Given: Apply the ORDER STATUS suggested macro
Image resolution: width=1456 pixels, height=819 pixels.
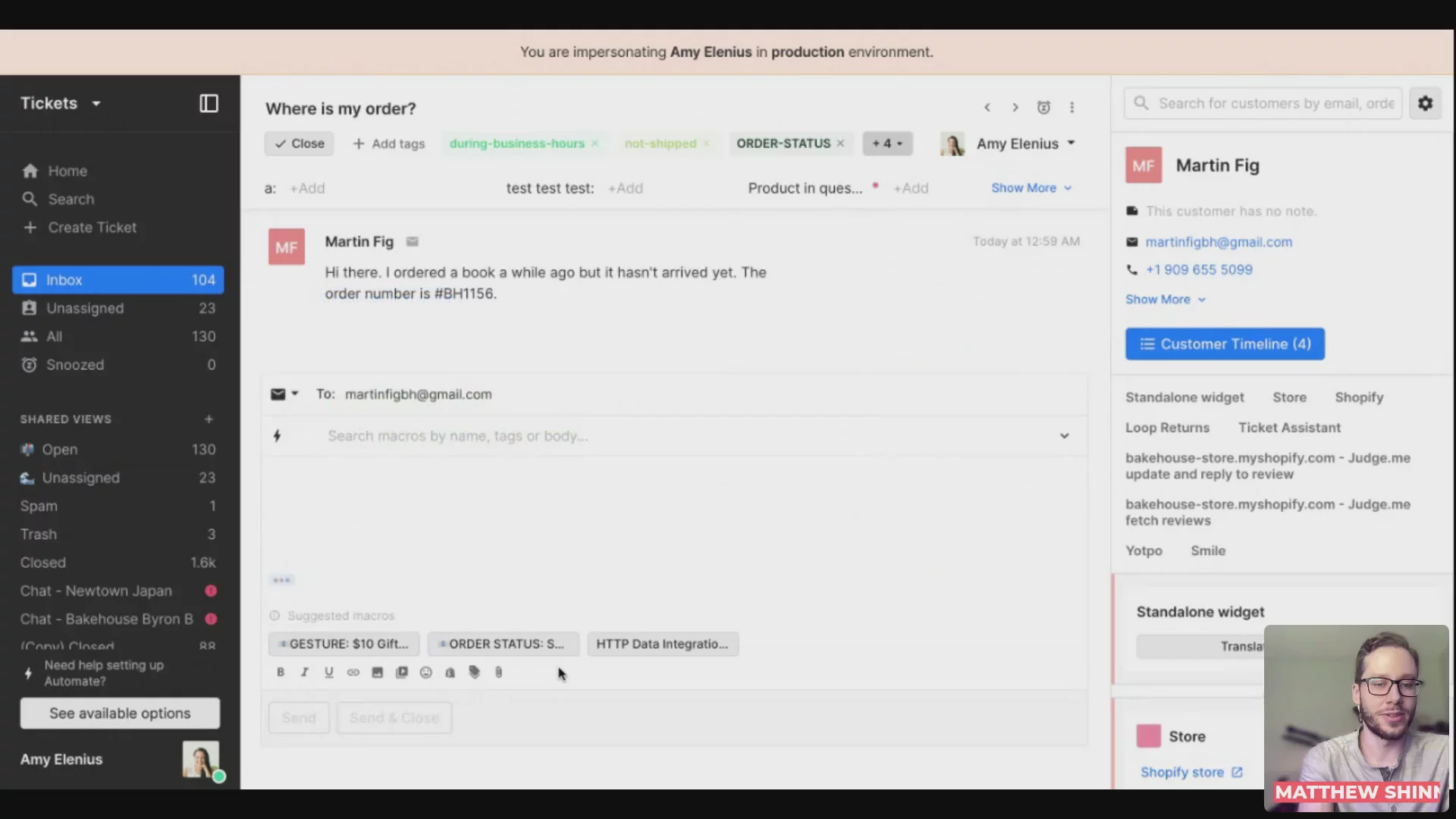Looking at the screenshot, I should pyautogui.click(x=504, y=644).
